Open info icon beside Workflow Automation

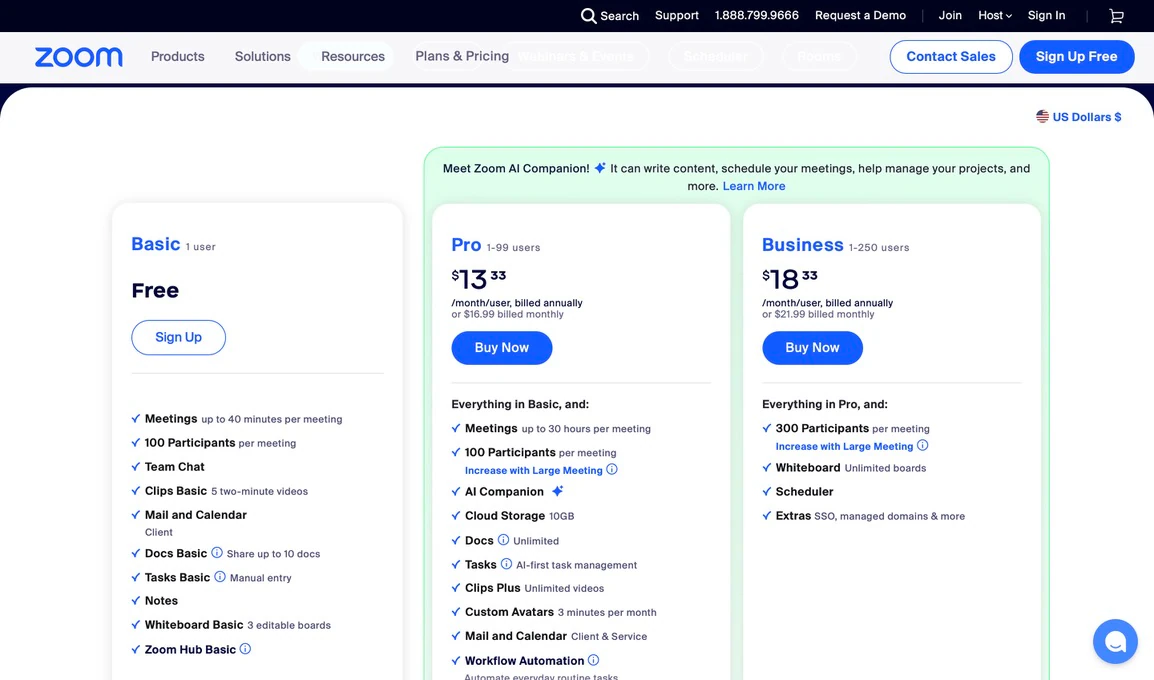coord(593,660)
